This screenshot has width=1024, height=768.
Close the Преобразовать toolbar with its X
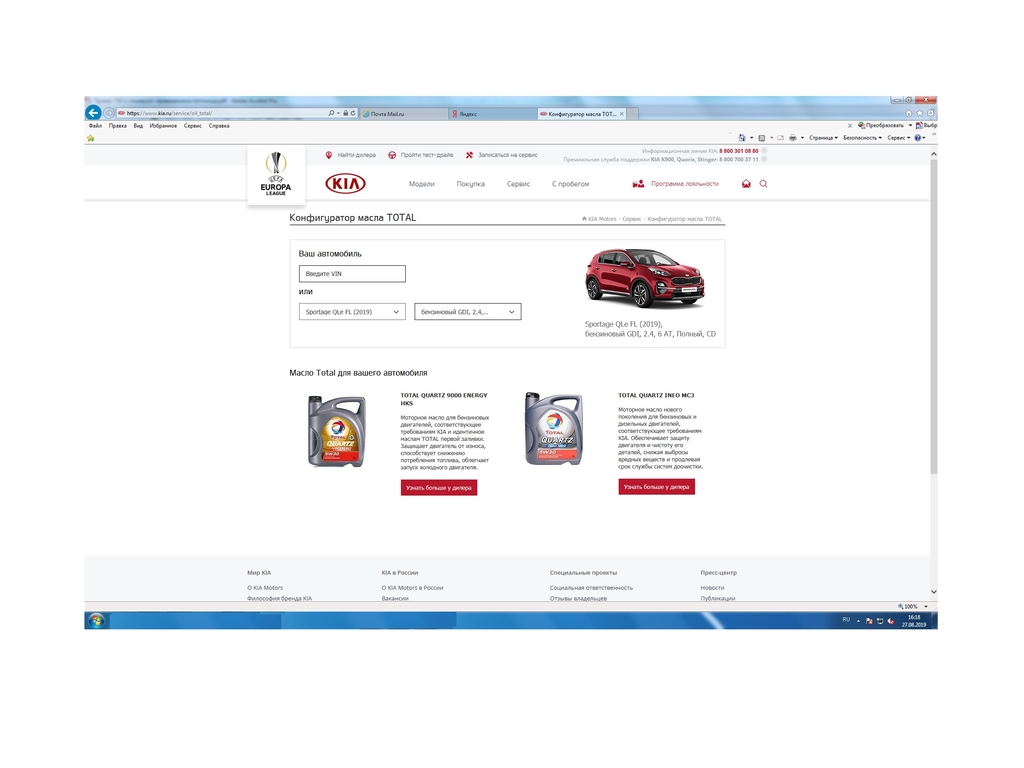tap(850, 125)
